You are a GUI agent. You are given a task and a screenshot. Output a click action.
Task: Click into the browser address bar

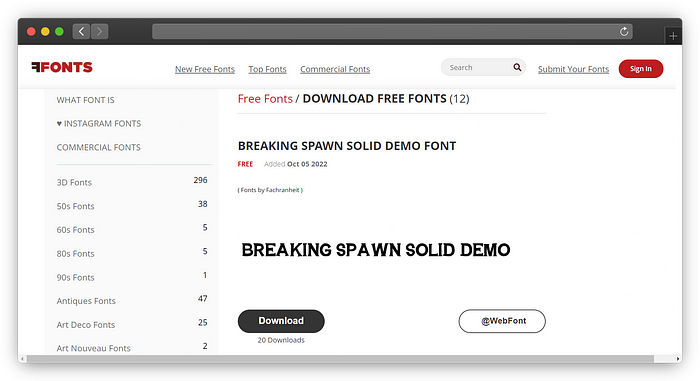392,31
